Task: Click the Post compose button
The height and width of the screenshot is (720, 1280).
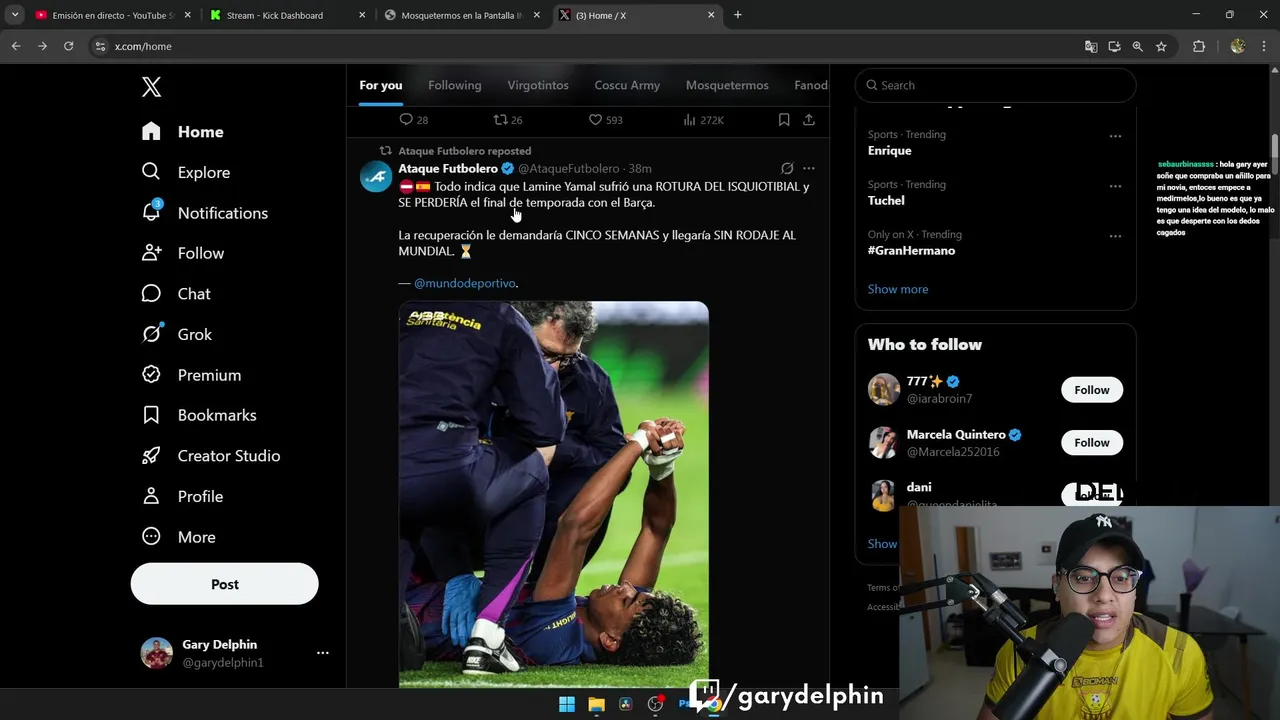Action: [225, 584]
